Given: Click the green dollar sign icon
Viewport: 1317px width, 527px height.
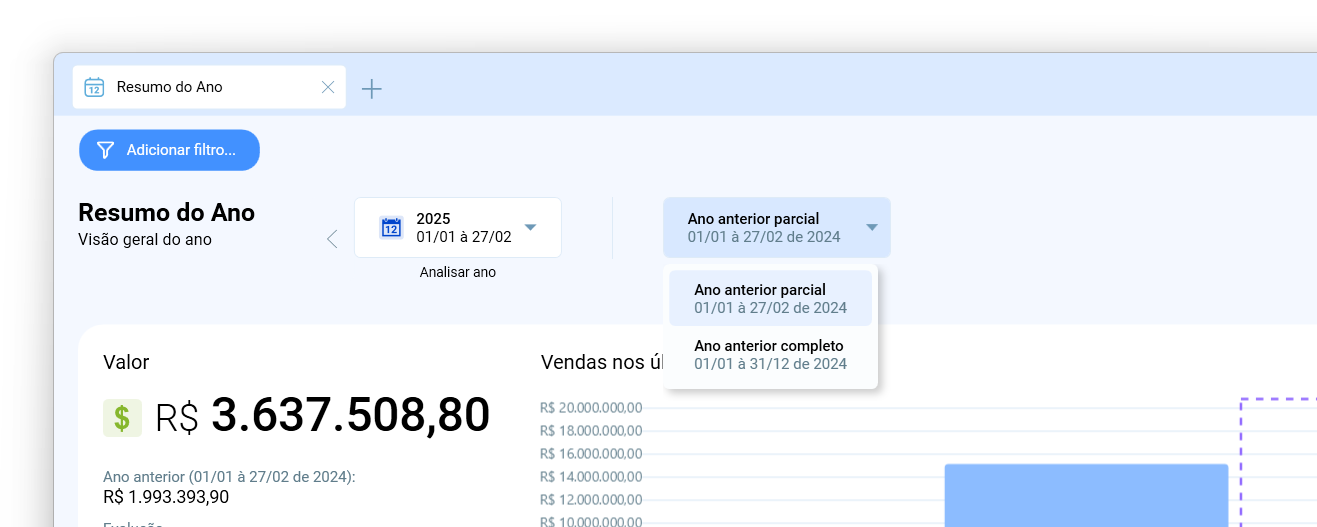Looking at the screenshot, I should tap(122, 417).
